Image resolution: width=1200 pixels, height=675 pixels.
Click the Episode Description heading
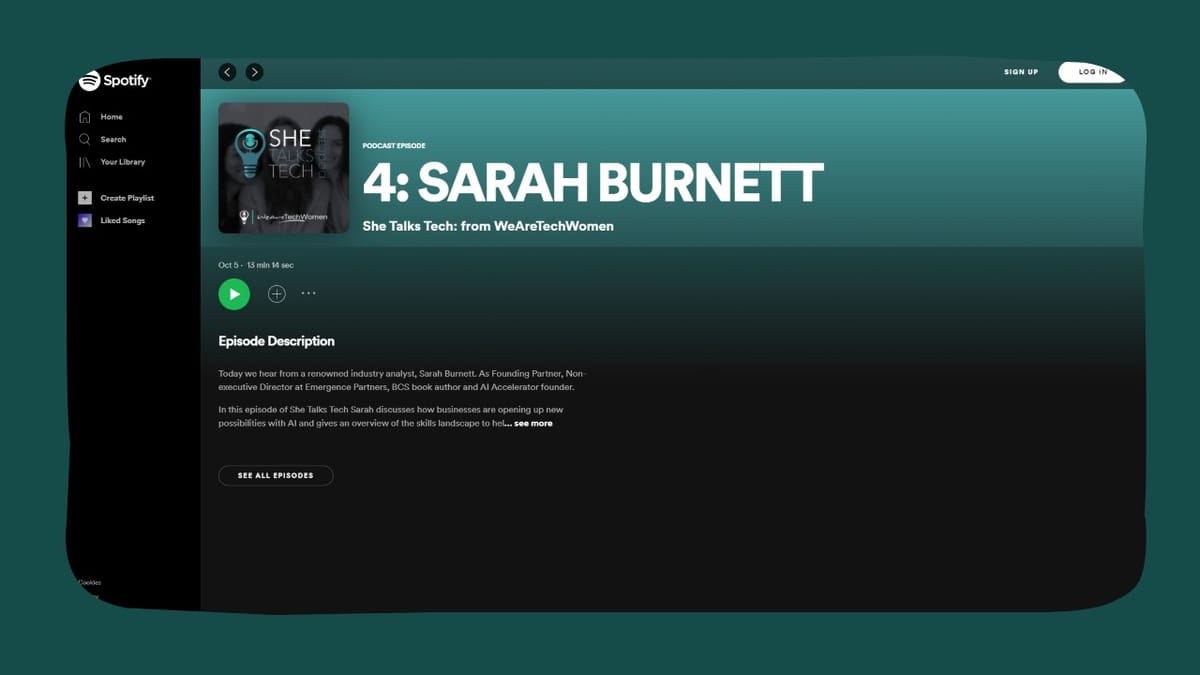(x=276, y=341)
